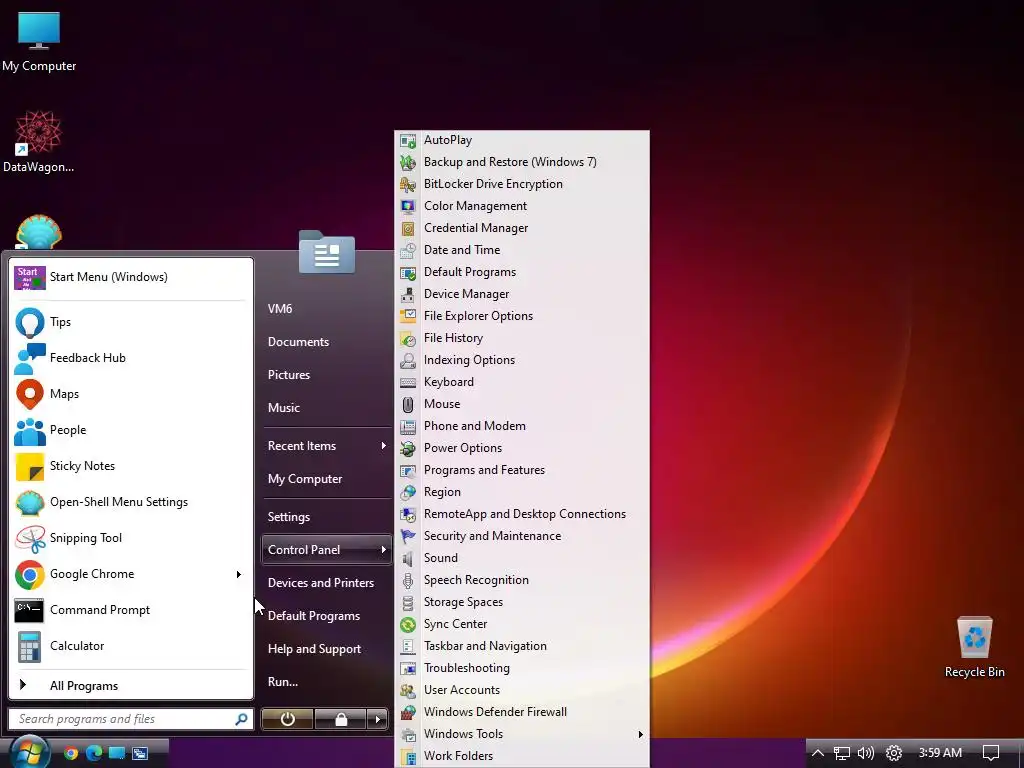Screen dimensions: 1024x768
Task: Launch Sticky Notes
Action: coord(131,466)
